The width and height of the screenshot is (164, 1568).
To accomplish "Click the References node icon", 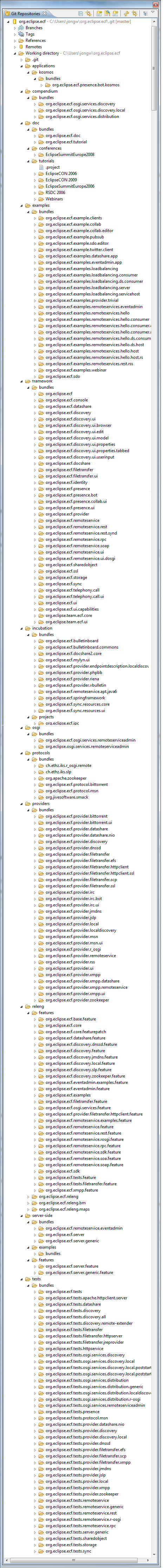I will (x=21, y=40).
